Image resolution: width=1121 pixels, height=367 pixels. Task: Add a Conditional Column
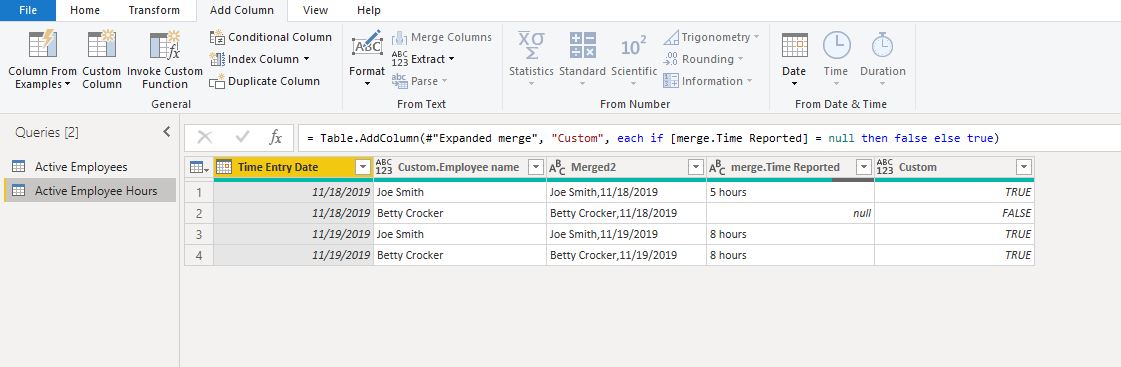click(271, 37)
